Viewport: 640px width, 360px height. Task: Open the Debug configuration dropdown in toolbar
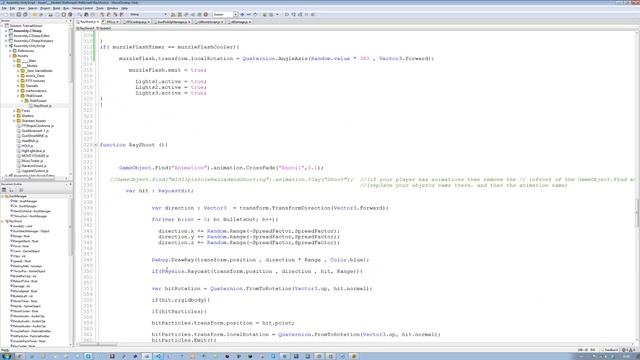pyautogui.click(x=148, y=15)
